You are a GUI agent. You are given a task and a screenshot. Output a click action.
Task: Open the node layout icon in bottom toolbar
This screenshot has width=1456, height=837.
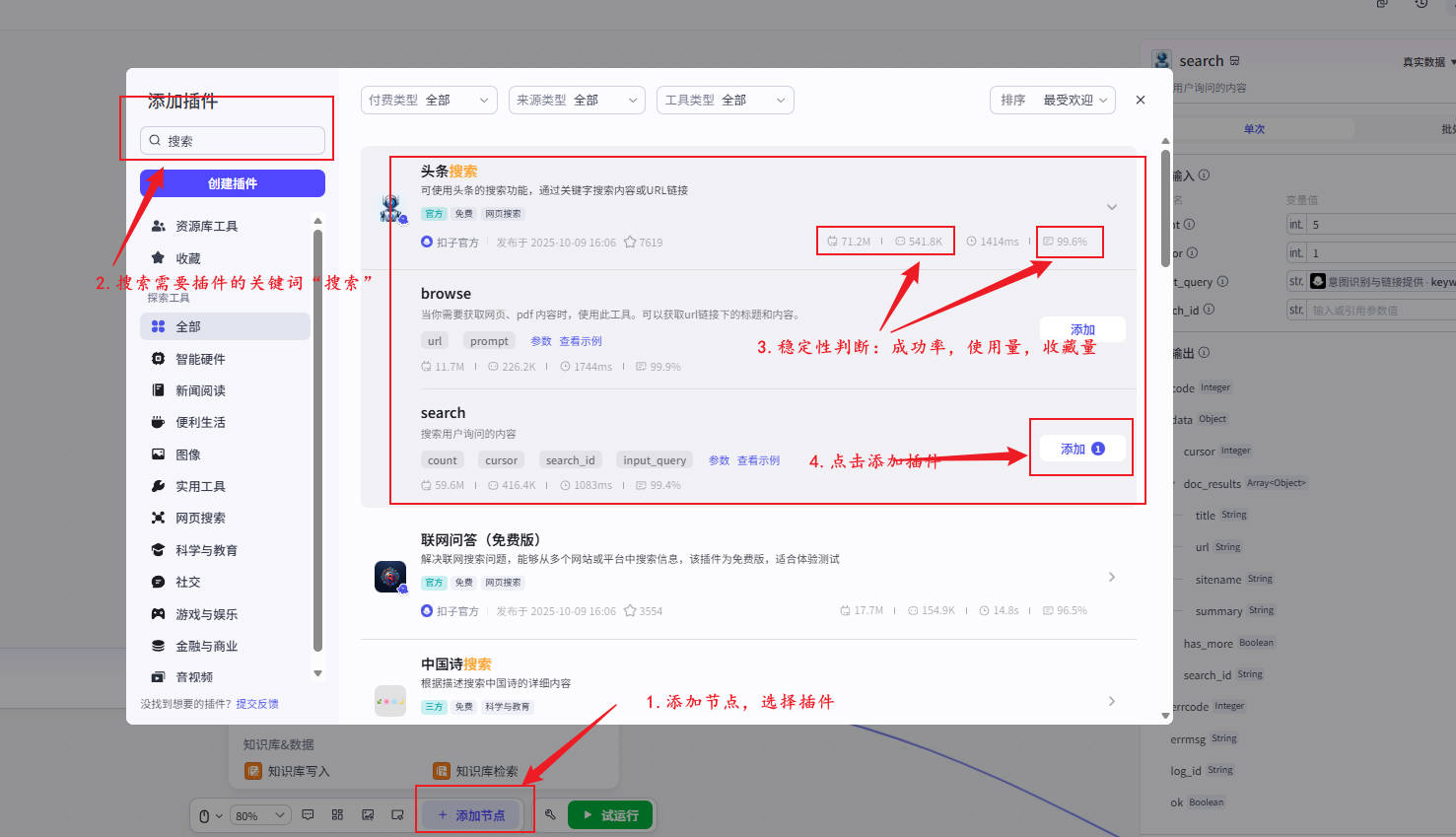click(337, 814)
